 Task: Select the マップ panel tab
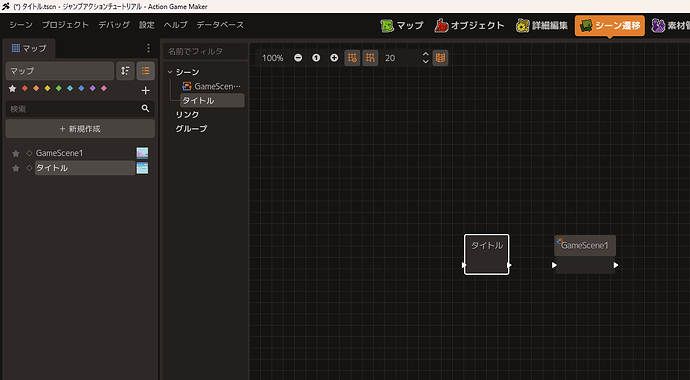tap(29, 48)
